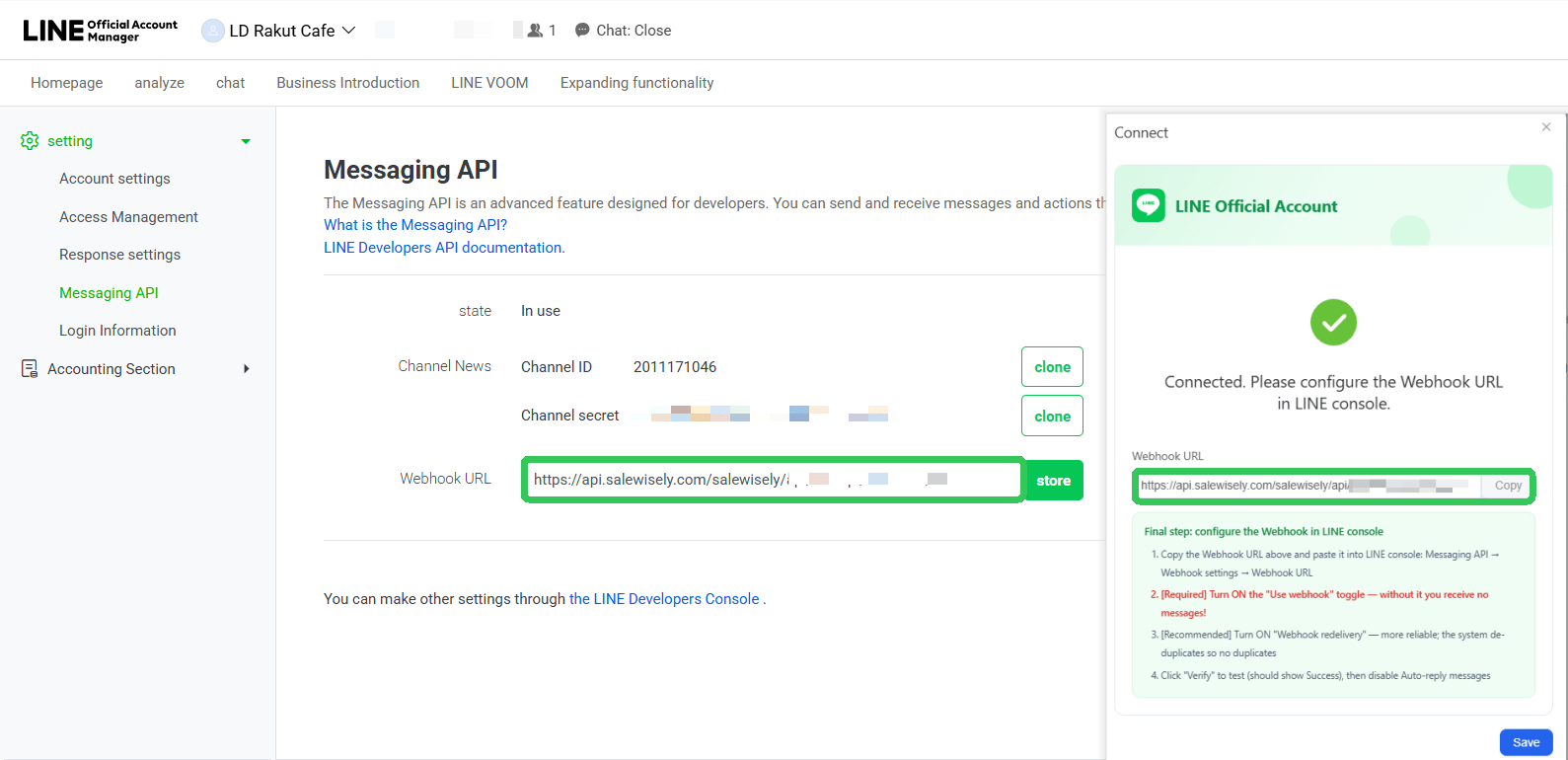Collapse the setting section arrow
The height and width of the screenshot is (760, 1568).
click(246, 141)
